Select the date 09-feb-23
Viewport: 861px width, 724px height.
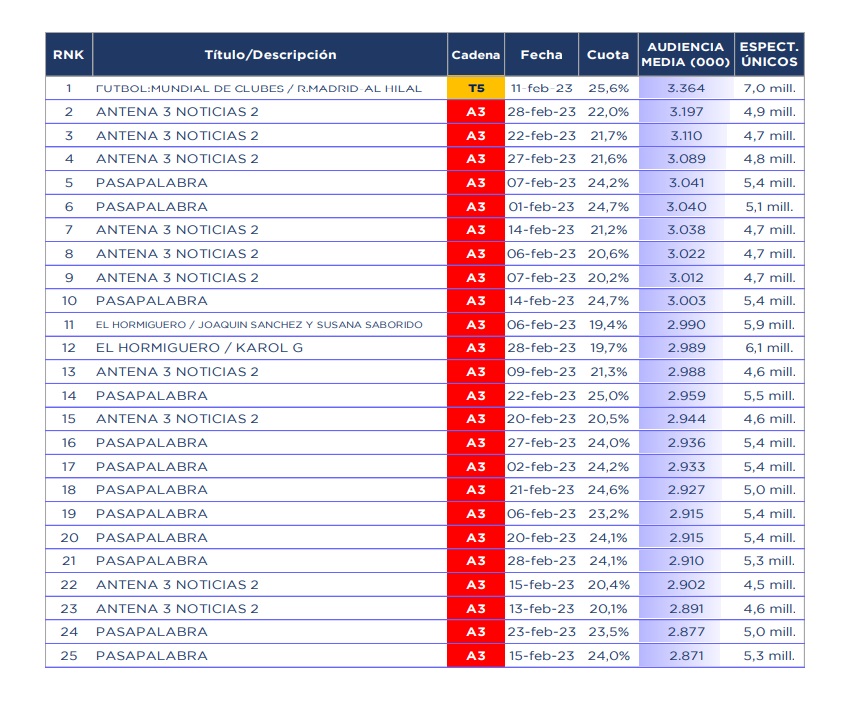[541, 372]
